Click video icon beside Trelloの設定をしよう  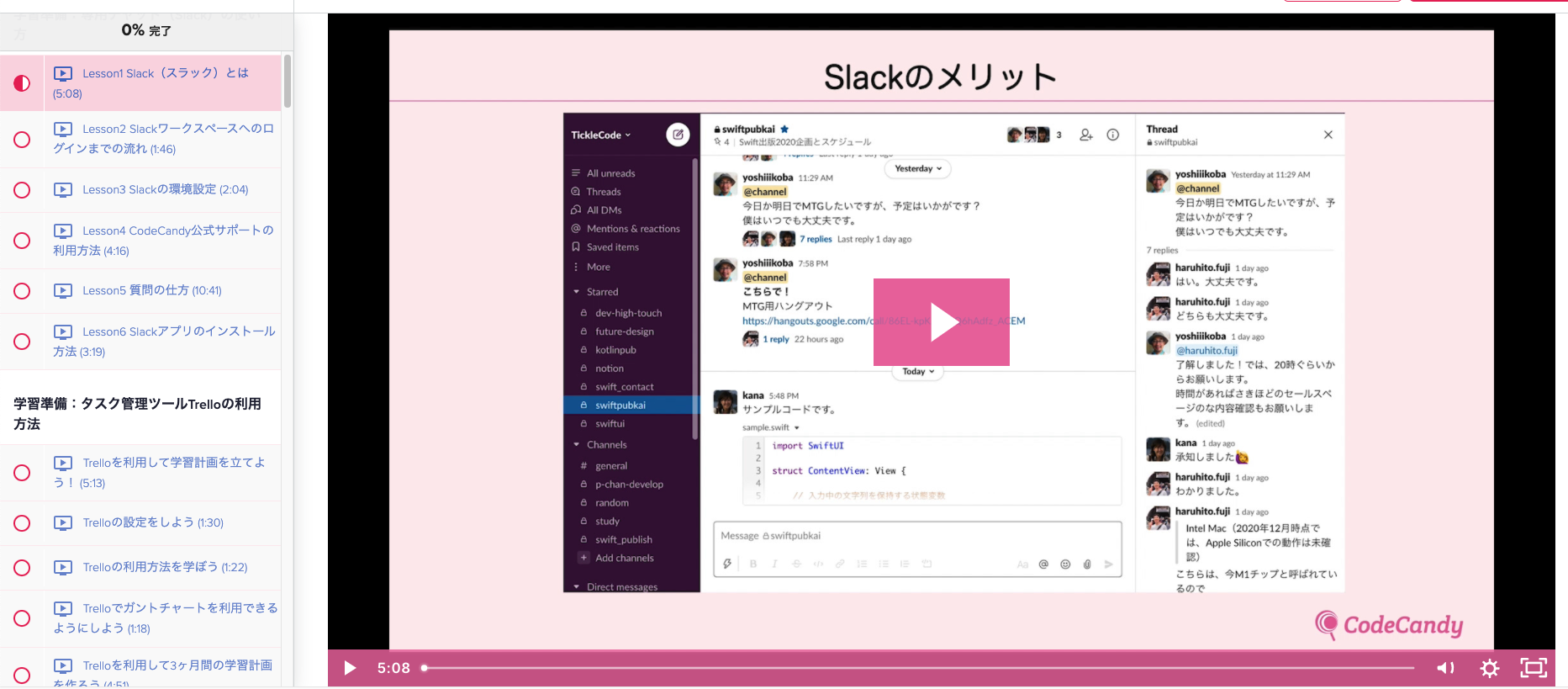point(63,522)
